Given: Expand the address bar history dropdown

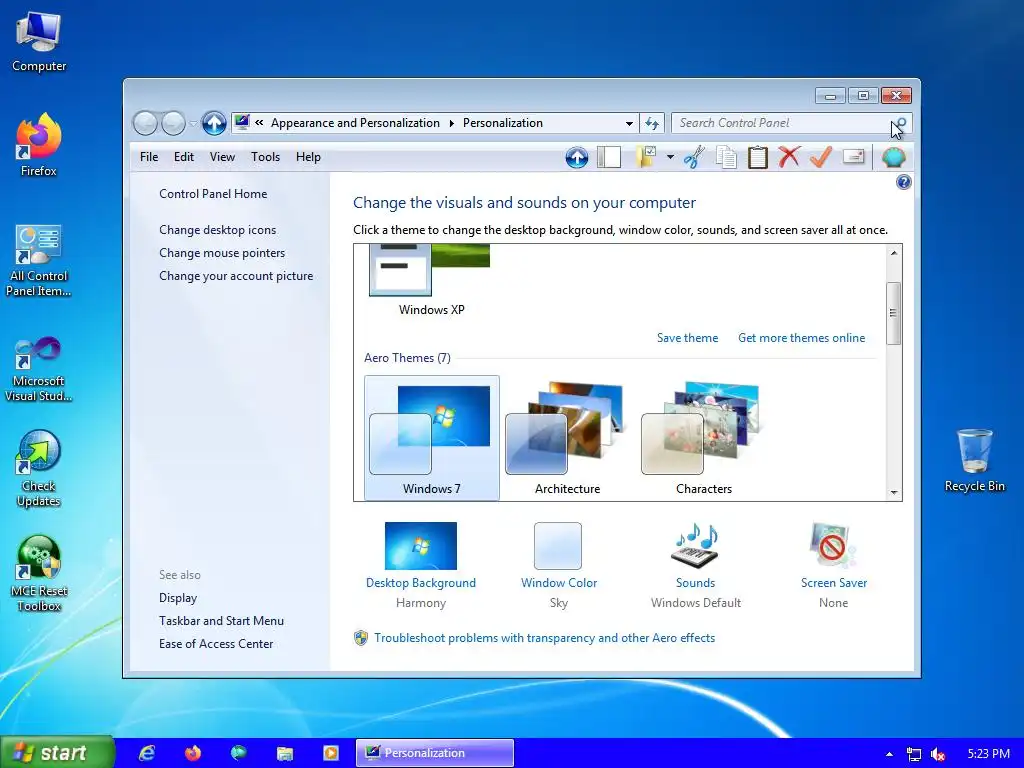Looking at the screenshot, I should [x=629, y=123].
